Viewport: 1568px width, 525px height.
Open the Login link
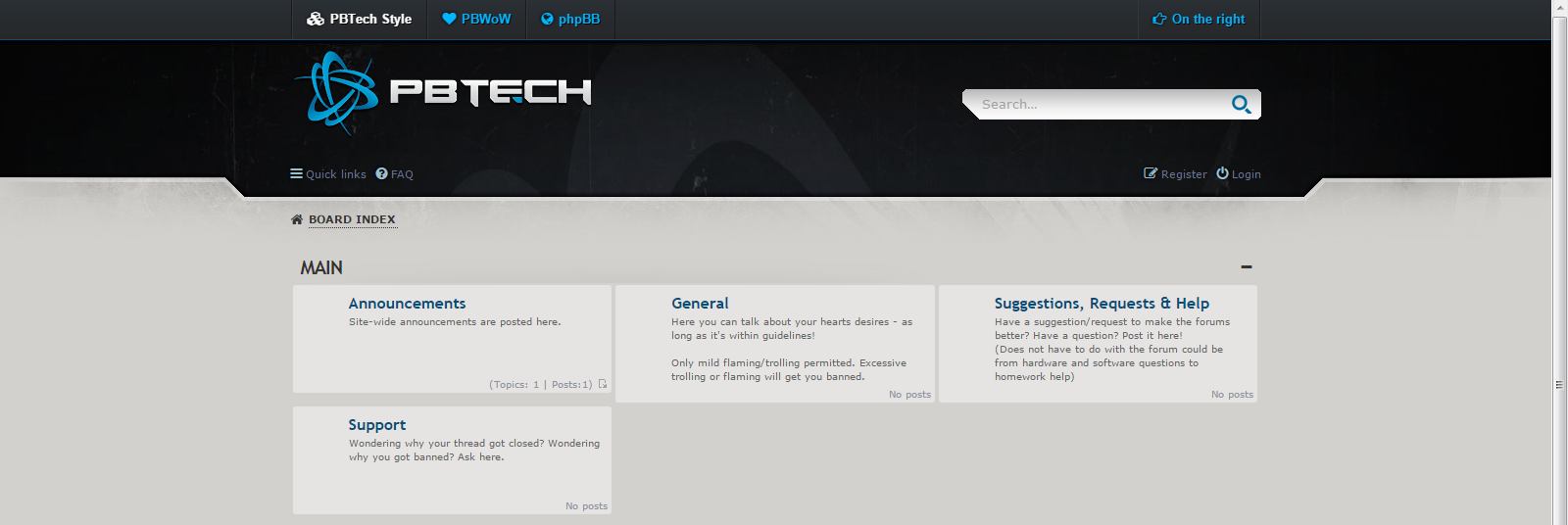click(x=1239, y=174)
